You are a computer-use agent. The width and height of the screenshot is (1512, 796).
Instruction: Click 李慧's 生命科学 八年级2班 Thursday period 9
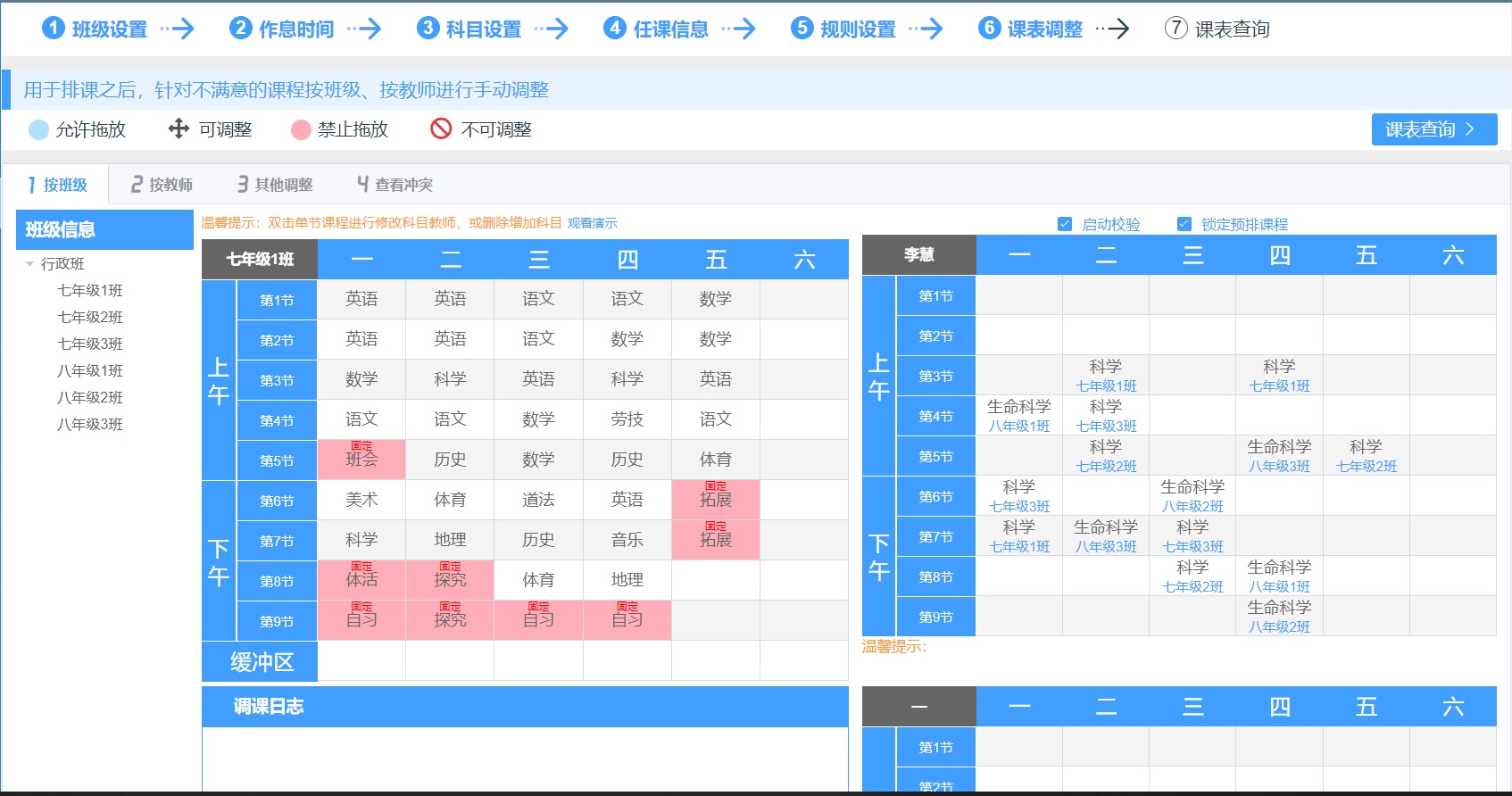(x=1280, y=617)
